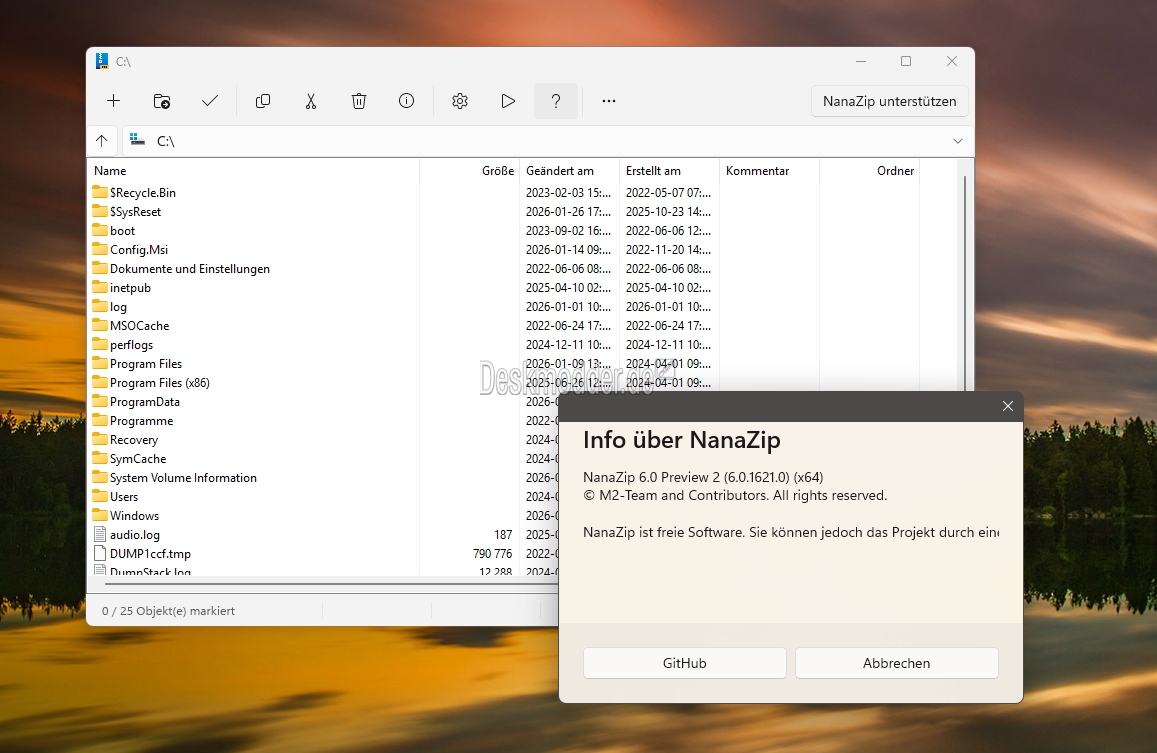Select the Program Files (x86) folder
Viewport: 1157px width, 753px height.
pos(159,383)
